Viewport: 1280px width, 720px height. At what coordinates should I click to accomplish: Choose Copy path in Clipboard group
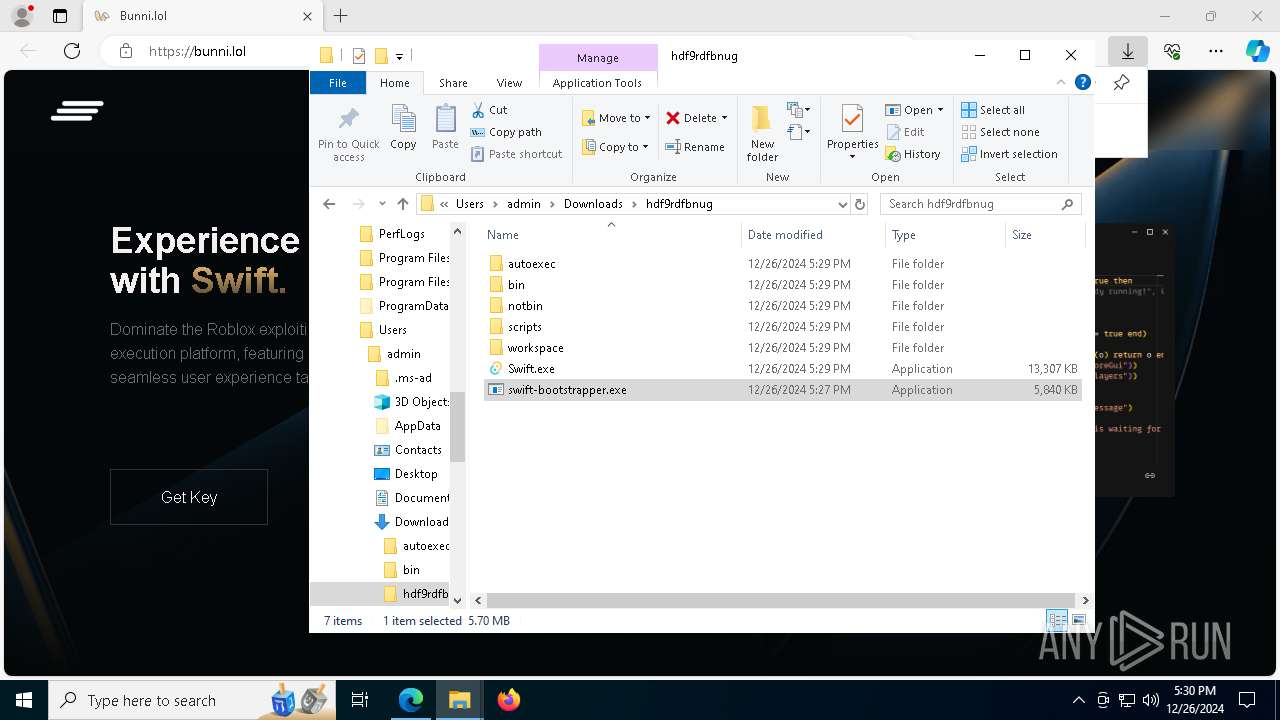[506, 132]
